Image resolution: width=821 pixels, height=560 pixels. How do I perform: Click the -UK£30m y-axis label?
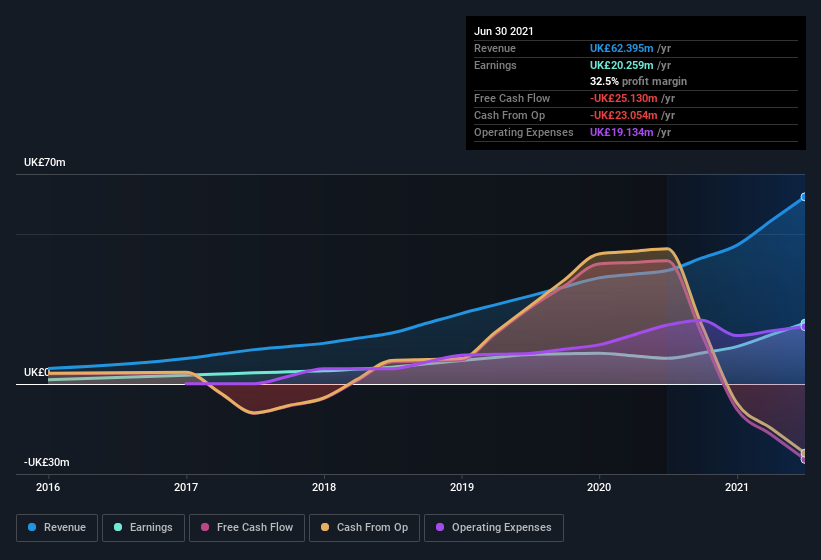pyautogui.click(x=47, y=462)
